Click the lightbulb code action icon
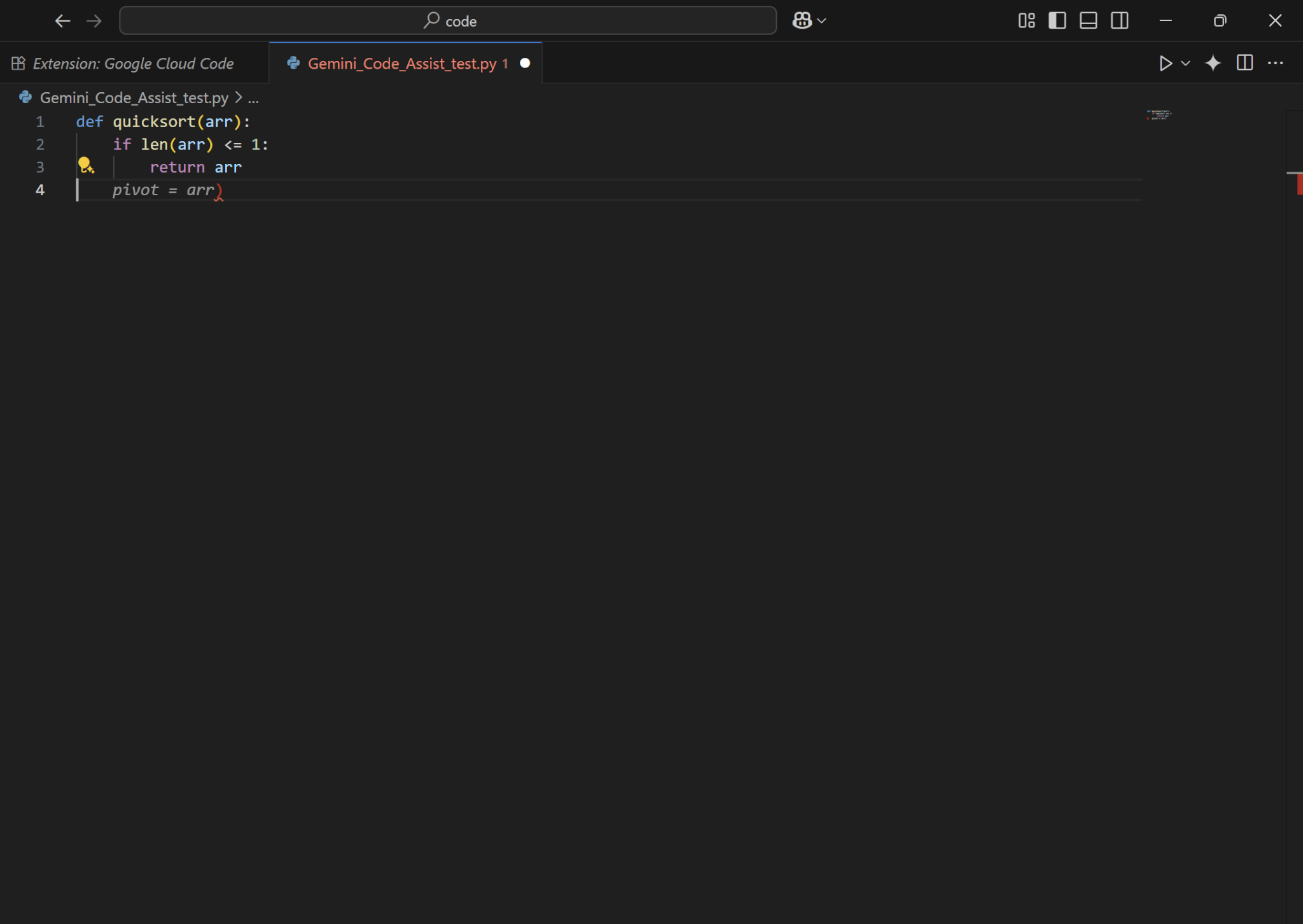 point(85,166)
